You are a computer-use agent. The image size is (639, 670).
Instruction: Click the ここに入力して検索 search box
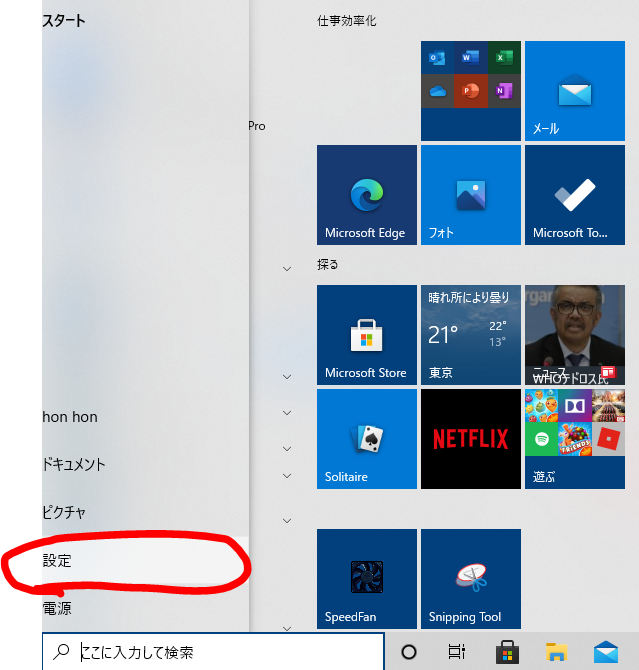click(x=213, y=652)
